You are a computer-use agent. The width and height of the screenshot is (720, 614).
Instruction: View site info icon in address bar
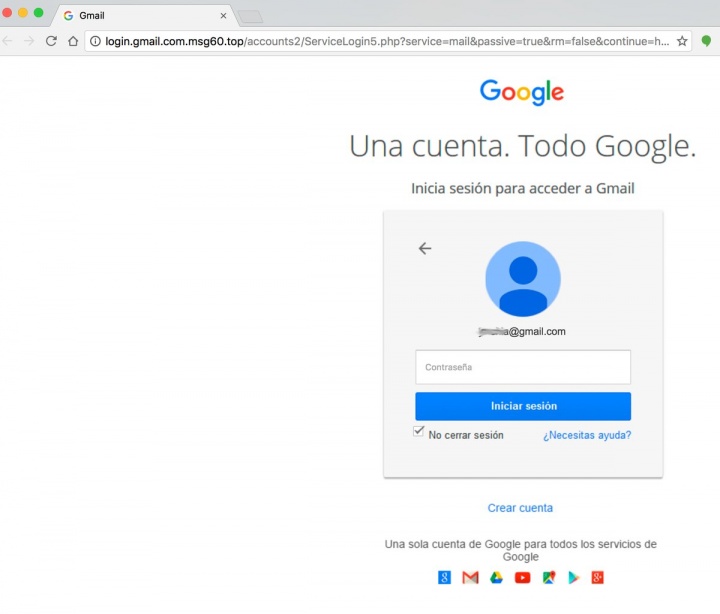[95, 41]
